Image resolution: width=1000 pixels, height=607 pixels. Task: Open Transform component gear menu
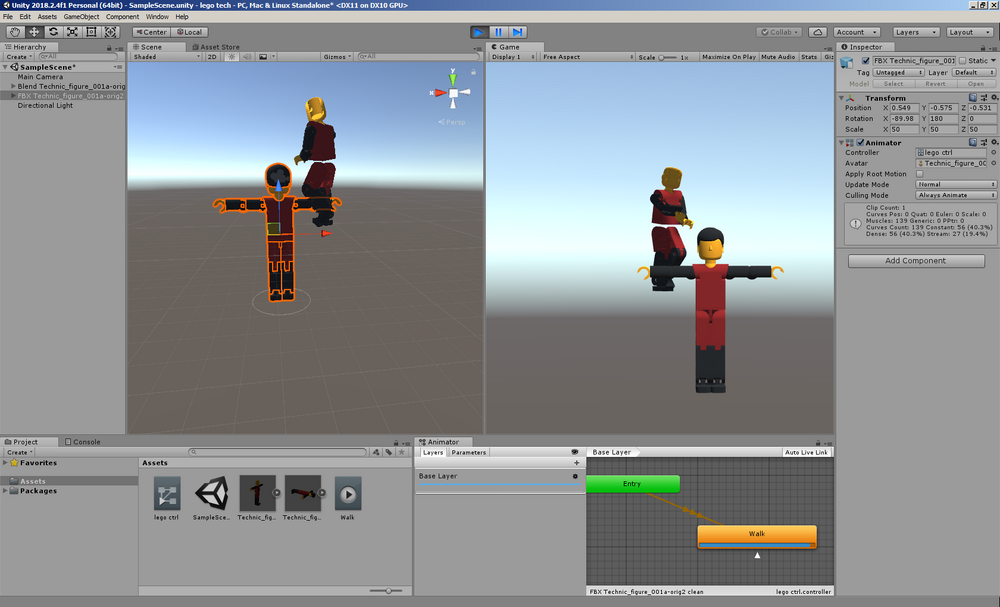tap(994, 98)
